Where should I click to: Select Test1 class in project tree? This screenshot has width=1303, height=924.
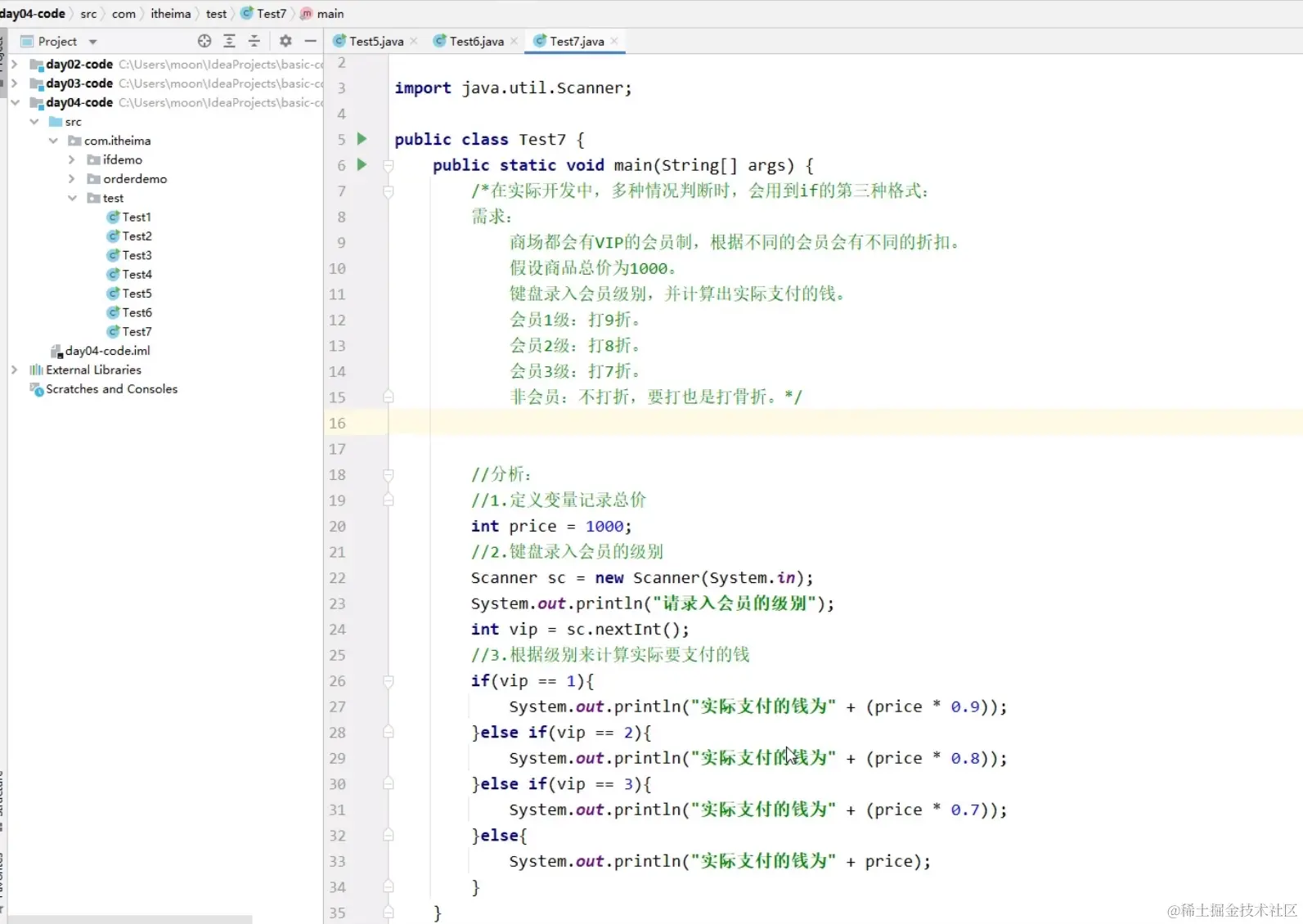coord(129,217)
